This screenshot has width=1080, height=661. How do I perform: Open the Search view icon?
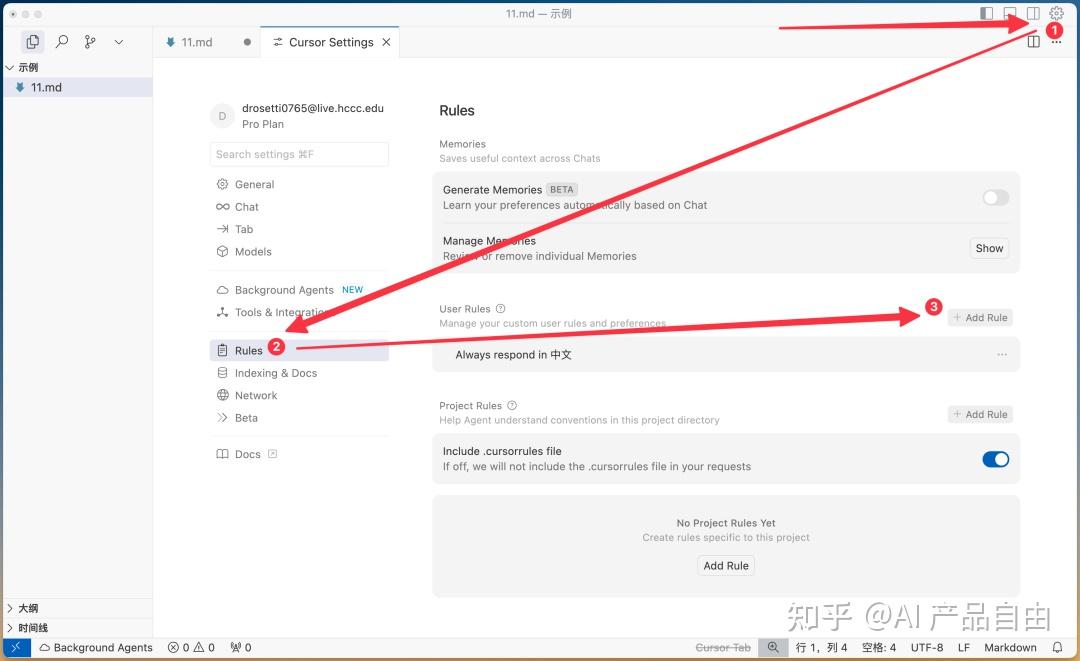tap(62, 42)
